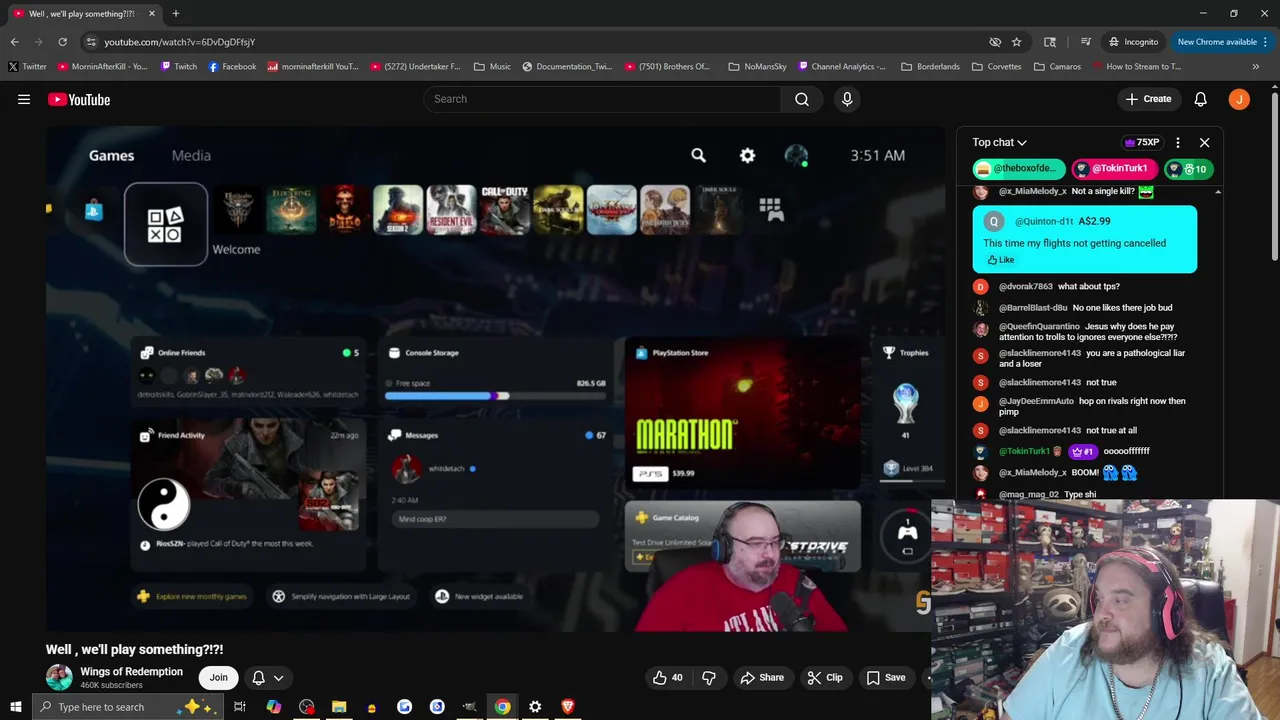The image size is (1280, 720).
Task: Open live chat options three-dot menu
Action: coord(1178,143)
